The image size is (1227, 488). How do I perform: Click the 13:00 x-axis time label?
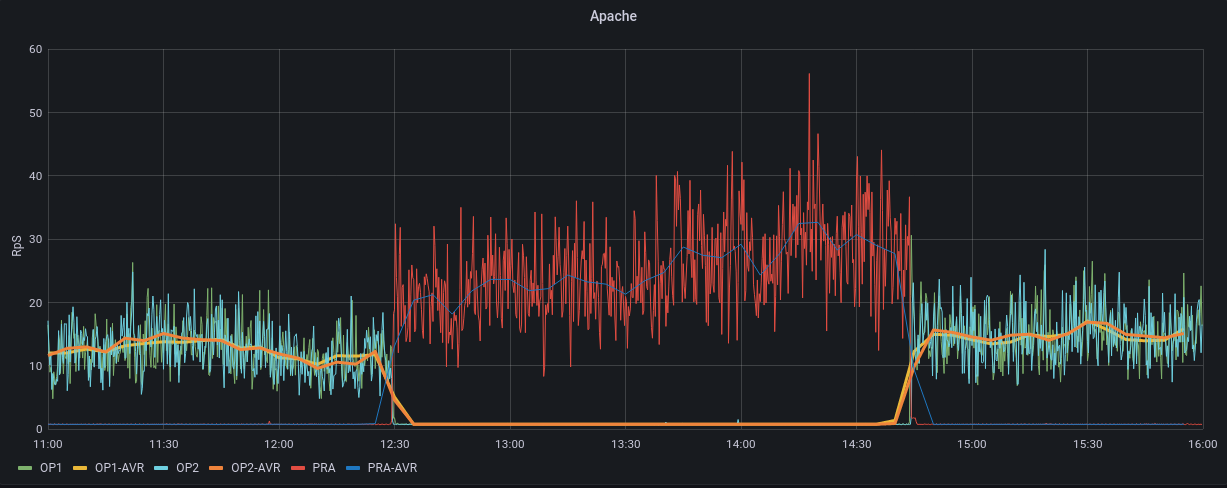(x=509, y=444)
